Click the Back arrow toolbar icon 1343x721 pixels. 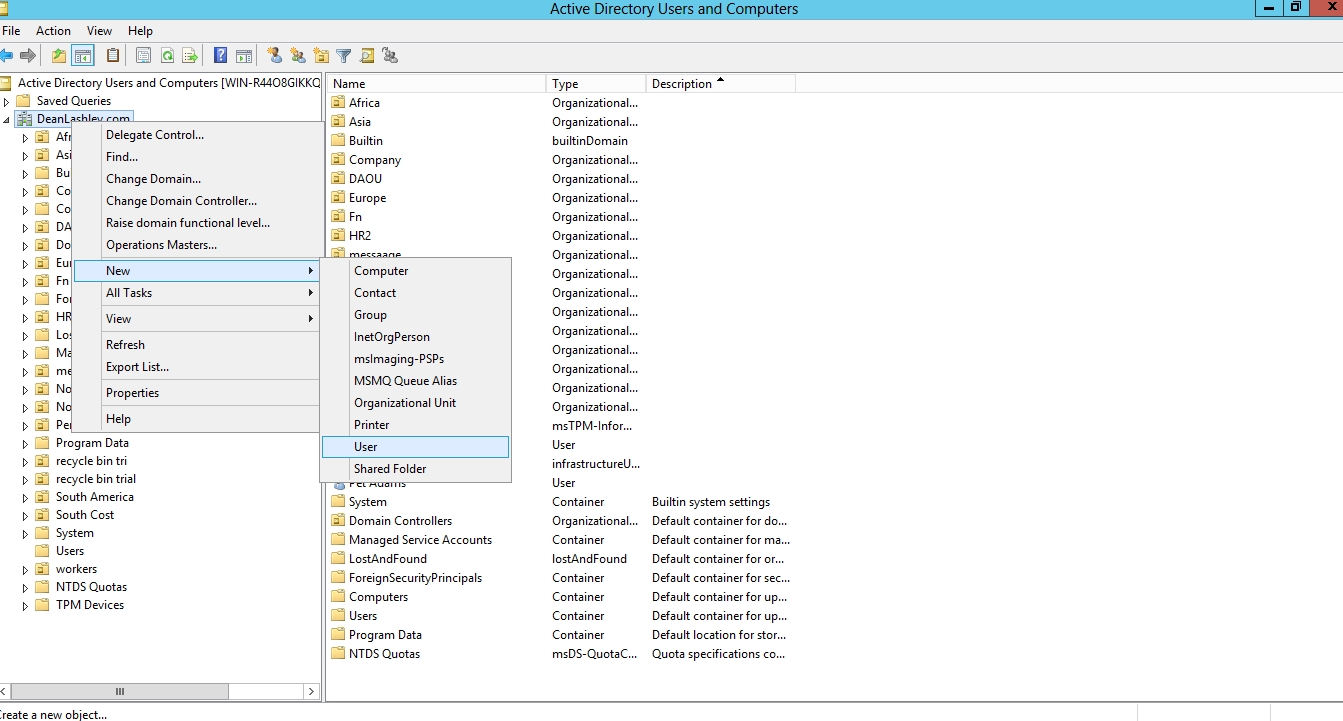(7, 56)
